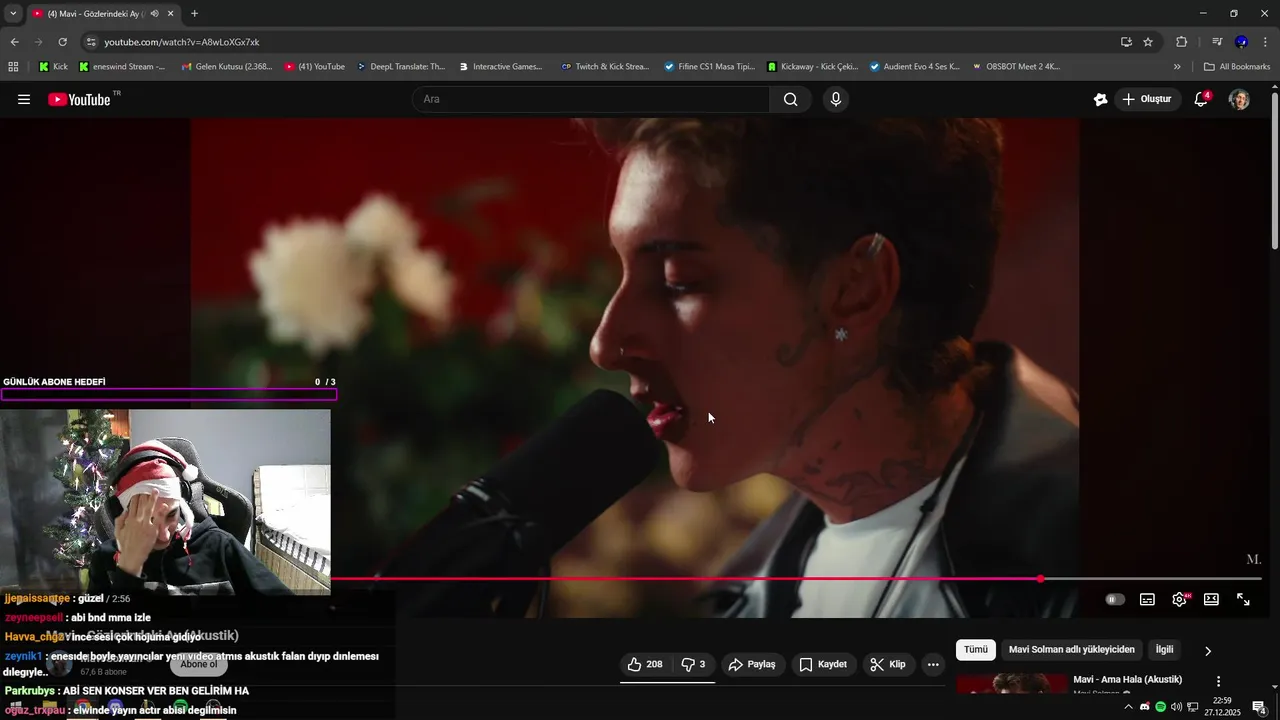Switch player to theater mode

(1211, 599)
